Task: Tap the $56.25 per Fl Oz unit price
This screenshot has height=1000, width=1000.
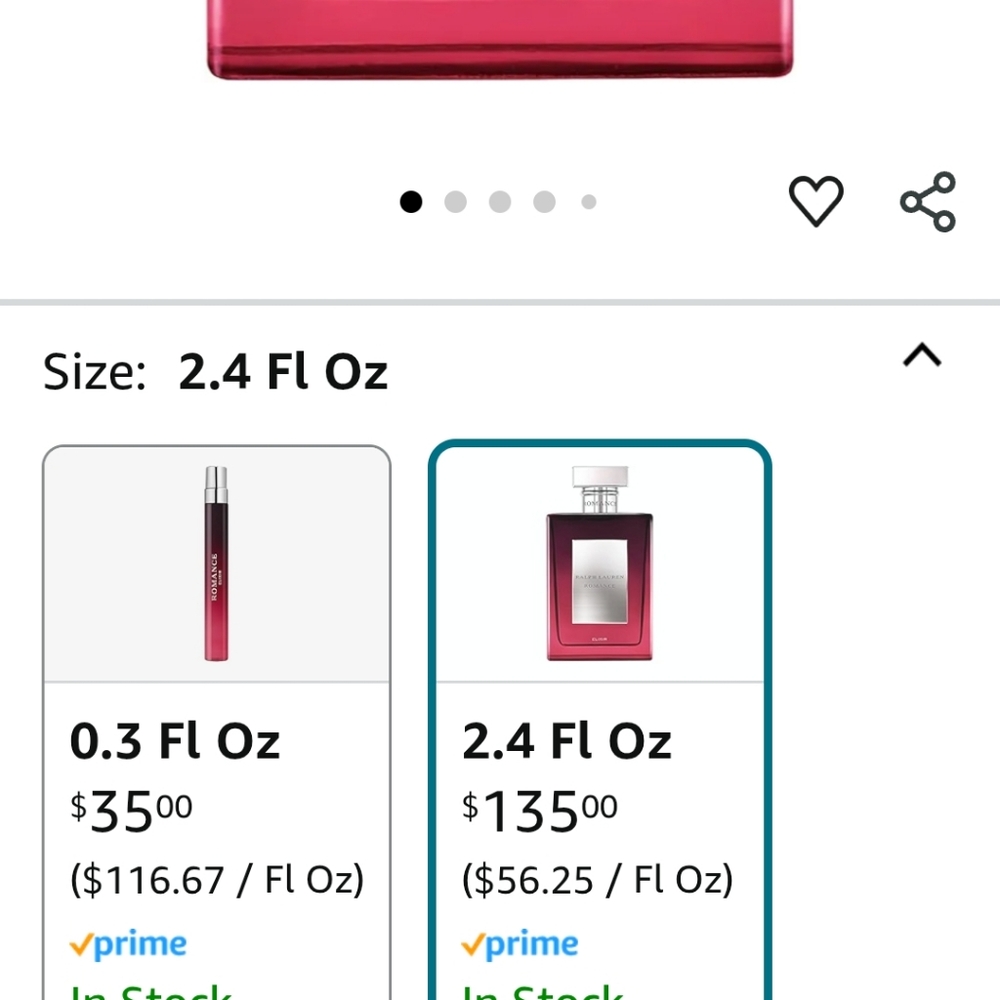Action: [597, 880]
